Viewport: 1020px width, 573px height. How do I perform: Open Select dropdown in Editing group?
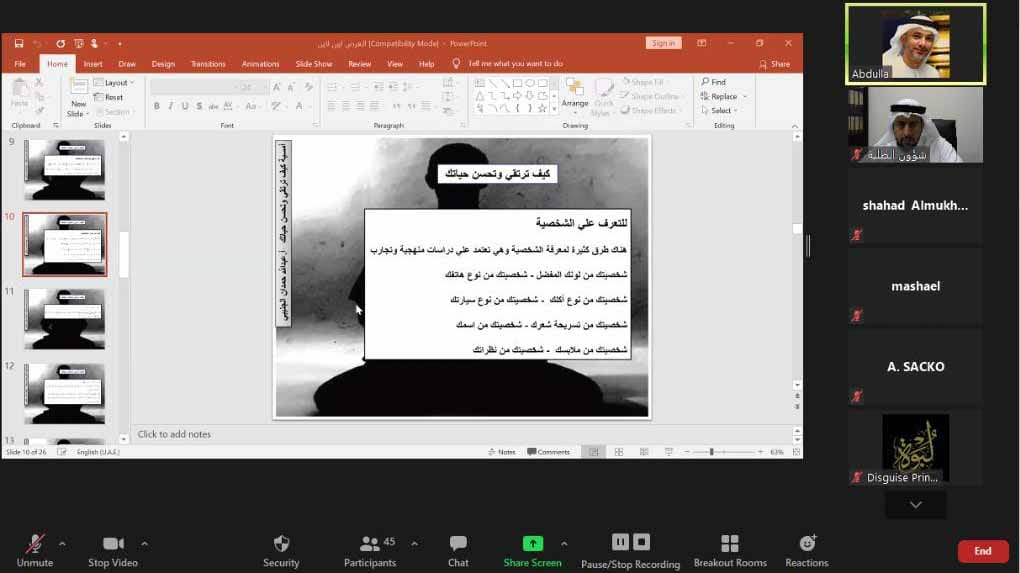(x=719, y=111)
